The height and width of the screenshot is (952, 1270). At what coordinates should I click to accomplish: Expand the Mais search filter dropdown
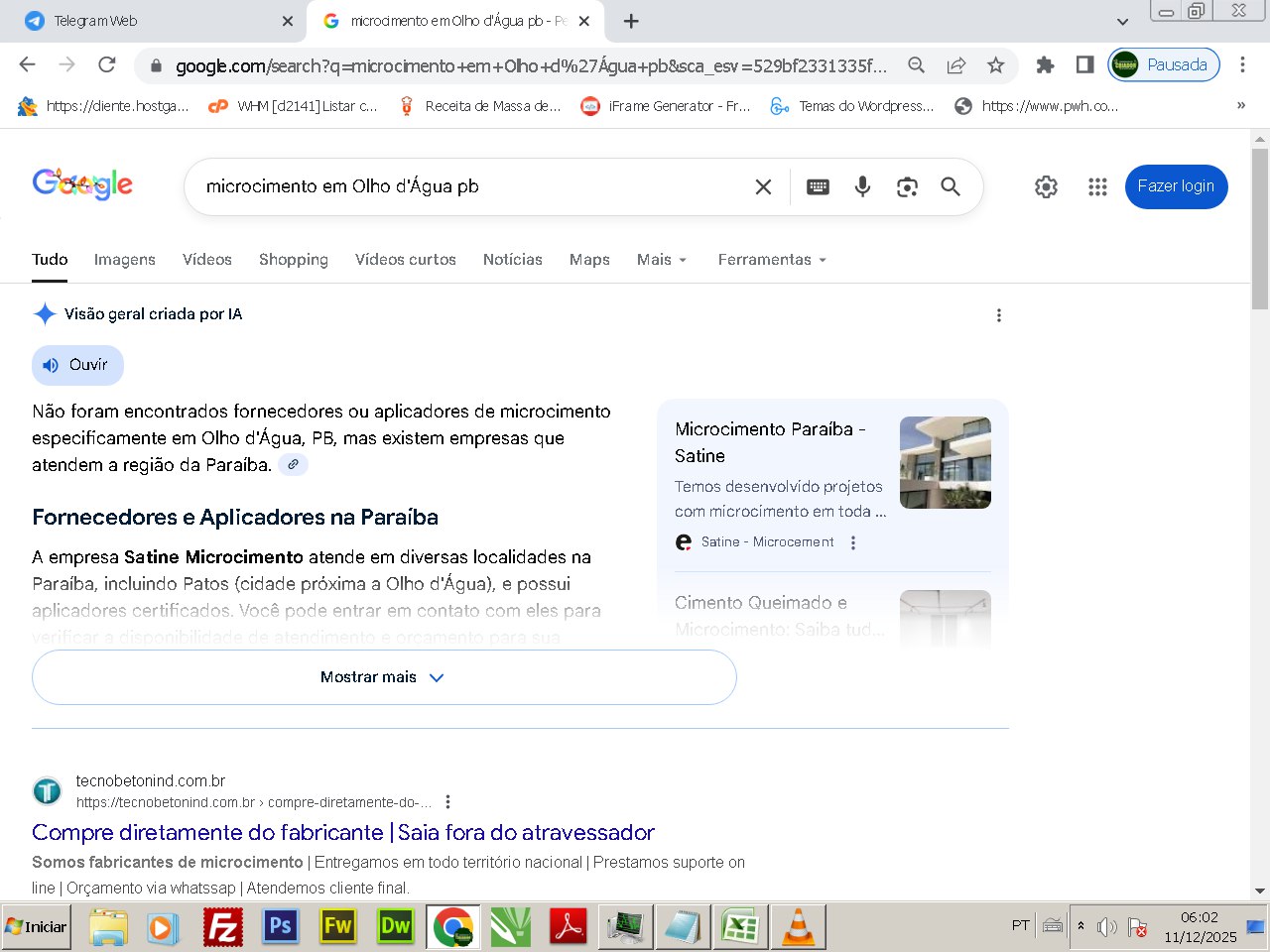(662, 260)
